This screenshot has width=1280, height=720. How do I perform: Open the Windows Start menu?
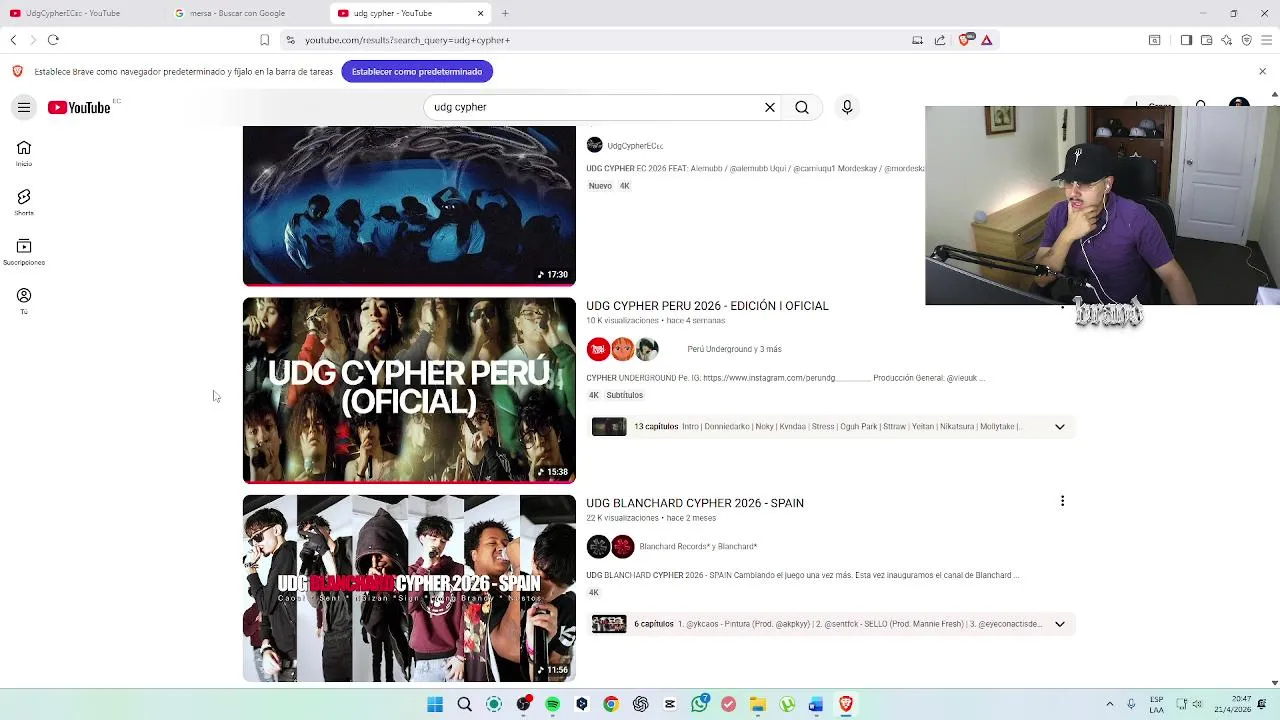(435, 704)
